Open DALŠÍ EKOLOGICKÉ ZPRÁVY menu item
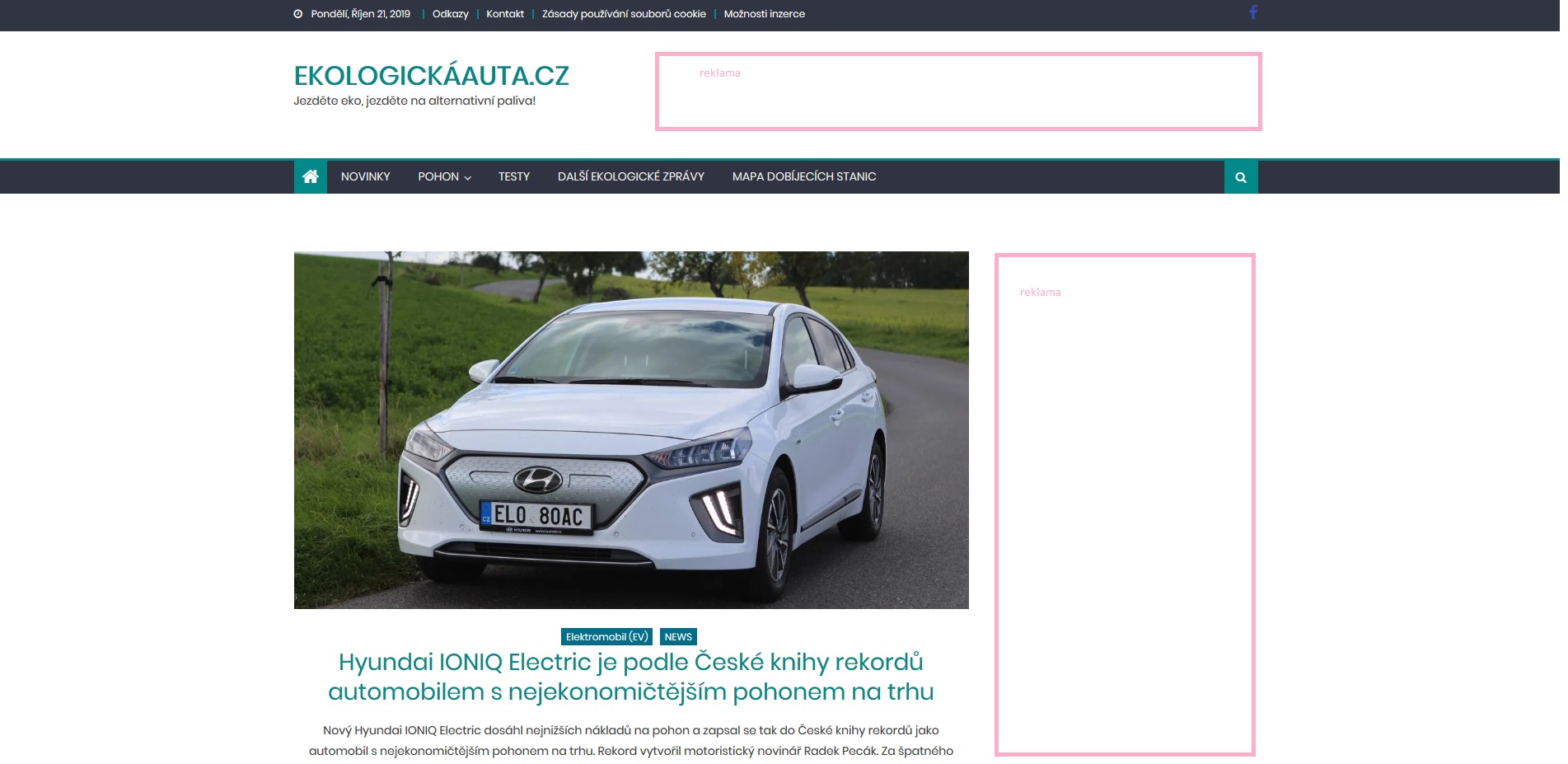Image resolution: width=1568 pixels, height=764 pixels. point(631,177)
